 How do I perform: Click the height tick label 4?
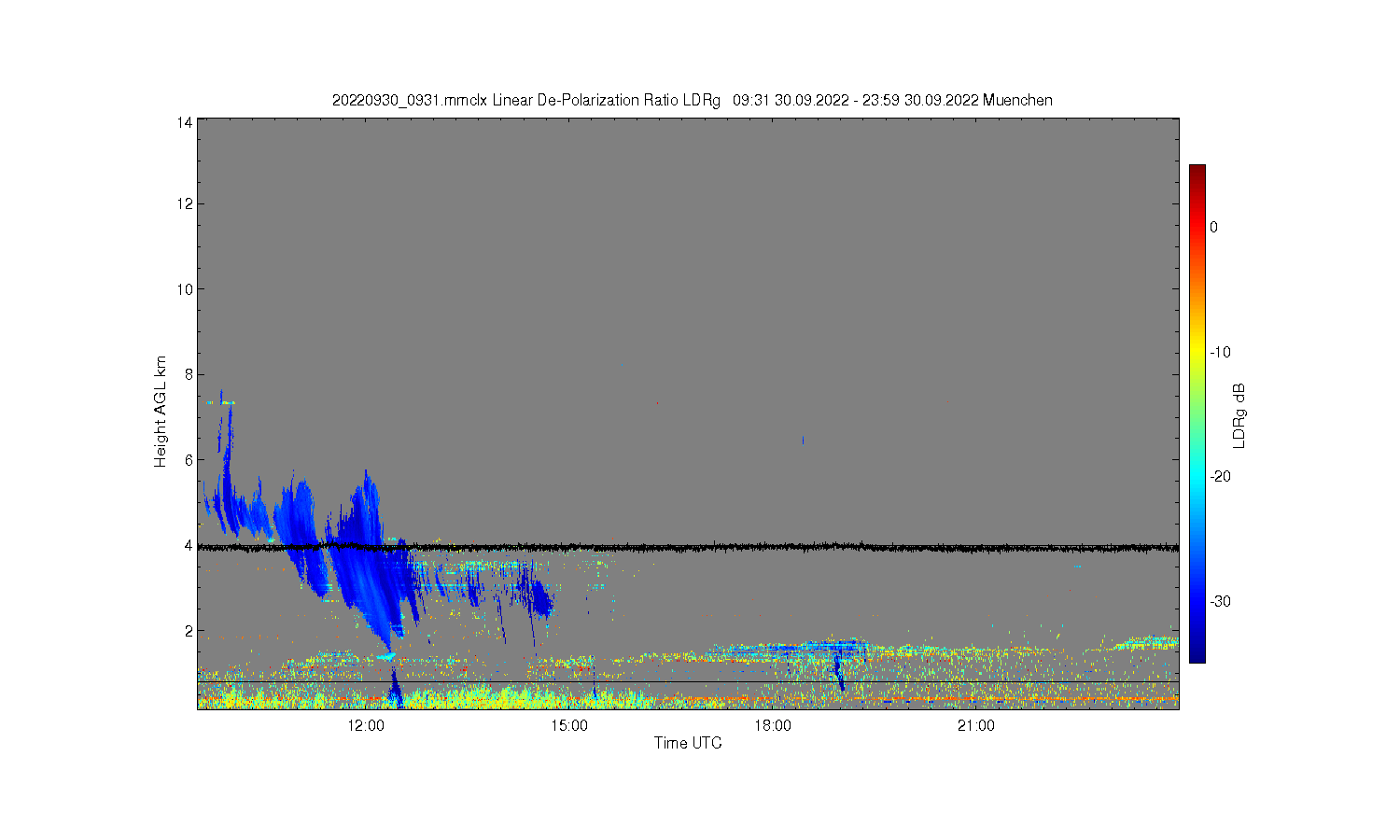(189, 545)
